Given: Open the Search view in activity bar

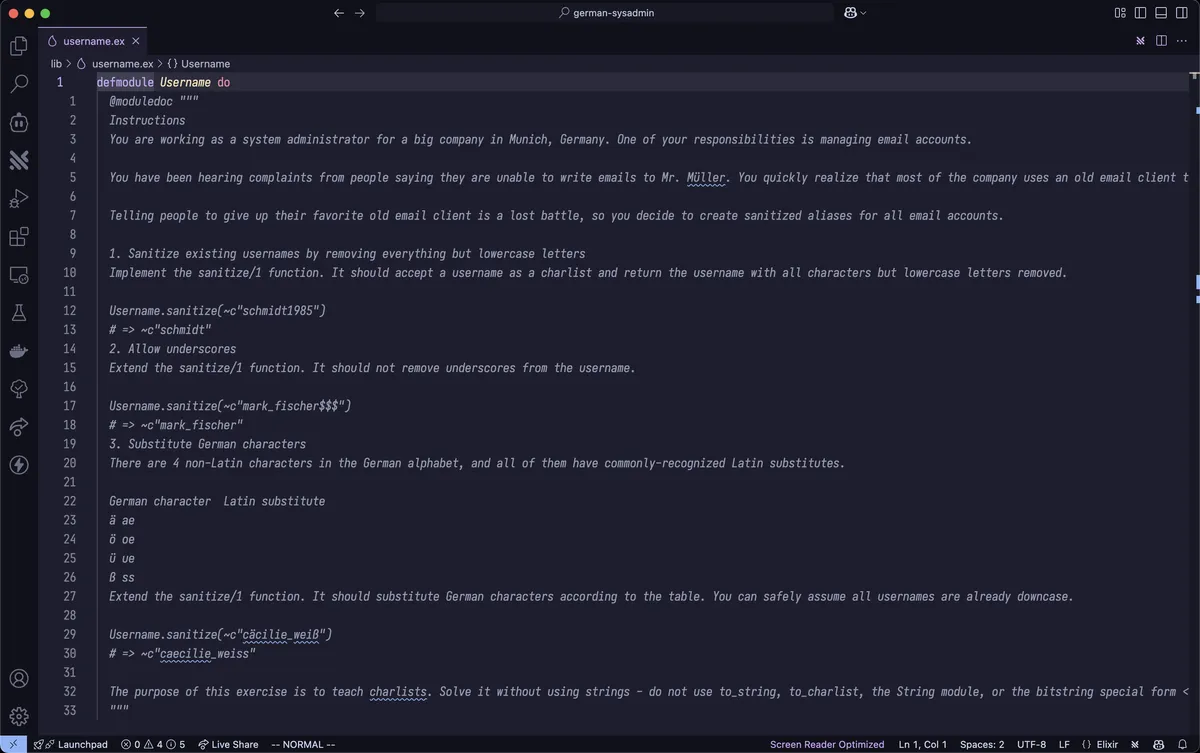Looking at the screenshot, I should [19, 84].
